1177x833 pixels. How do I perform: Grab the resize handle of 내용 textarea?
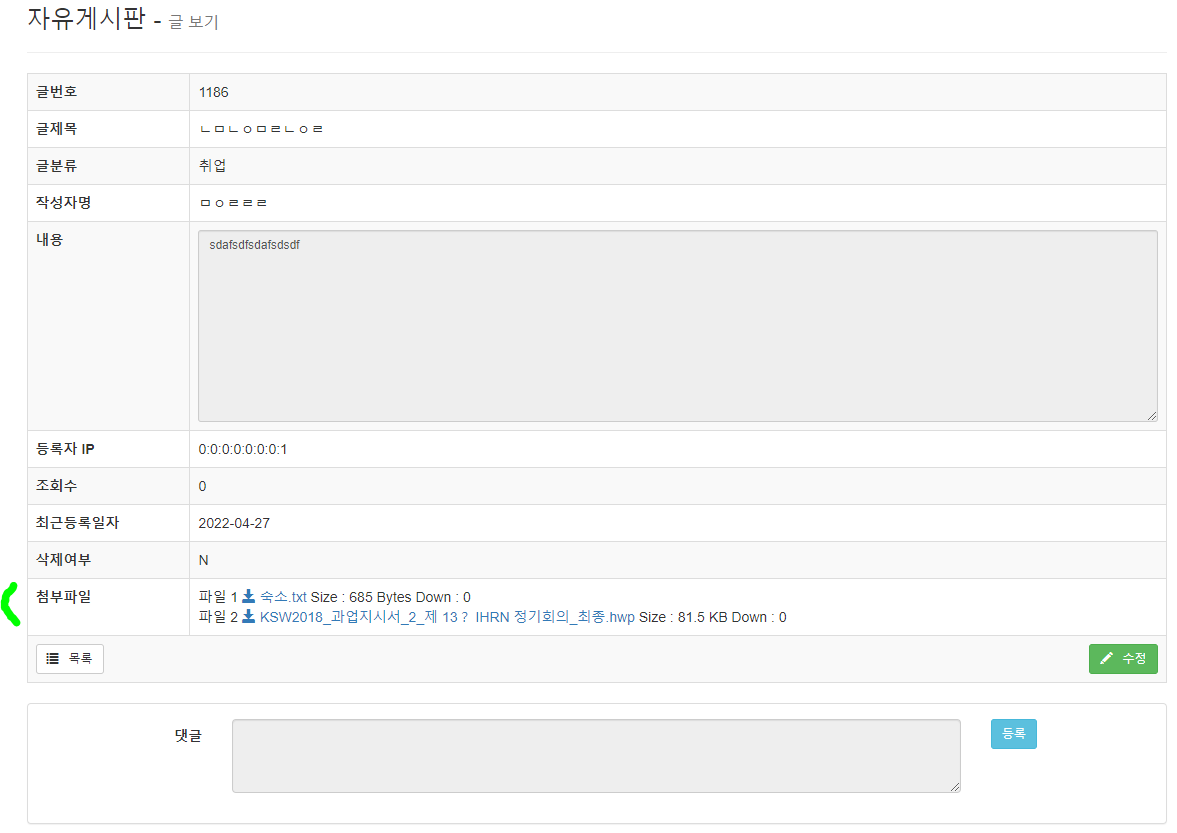(x=1151, y=416)
